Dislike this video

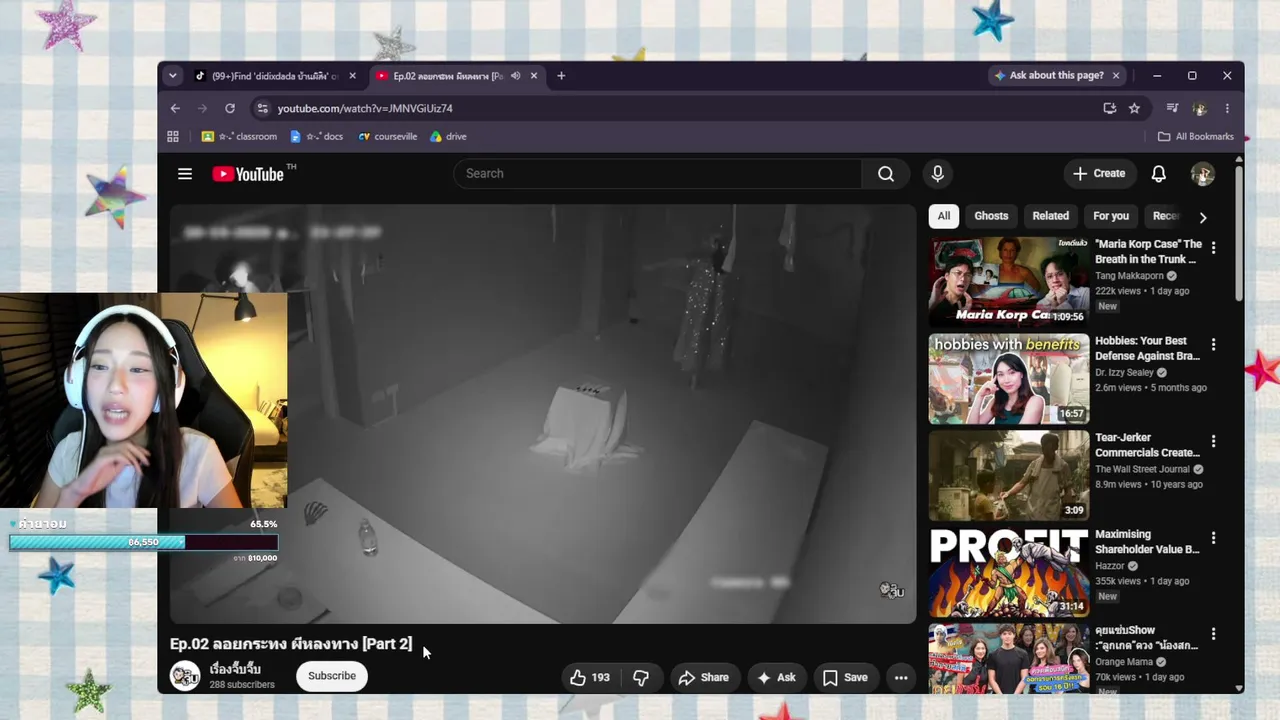tap(640, 677)
